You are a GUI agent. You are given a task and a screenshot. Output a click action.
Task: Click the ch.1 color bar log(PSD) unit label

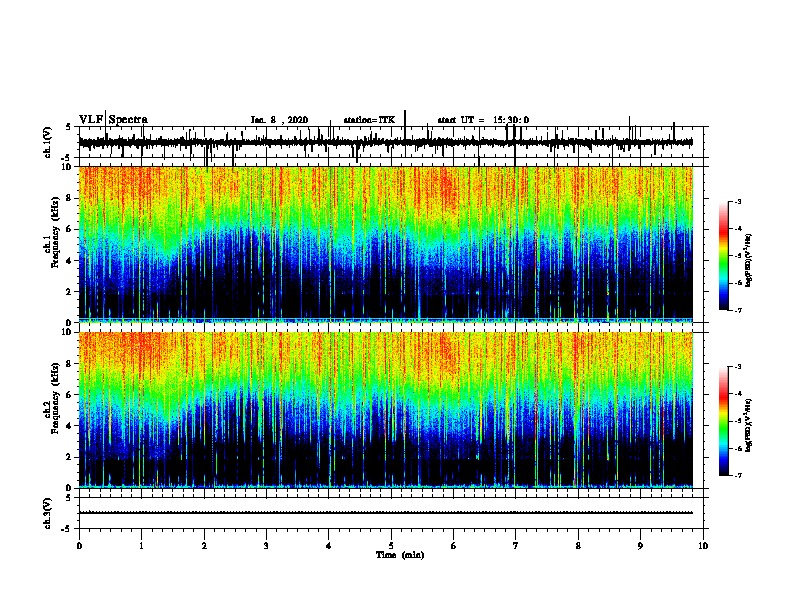pos(749,260)
